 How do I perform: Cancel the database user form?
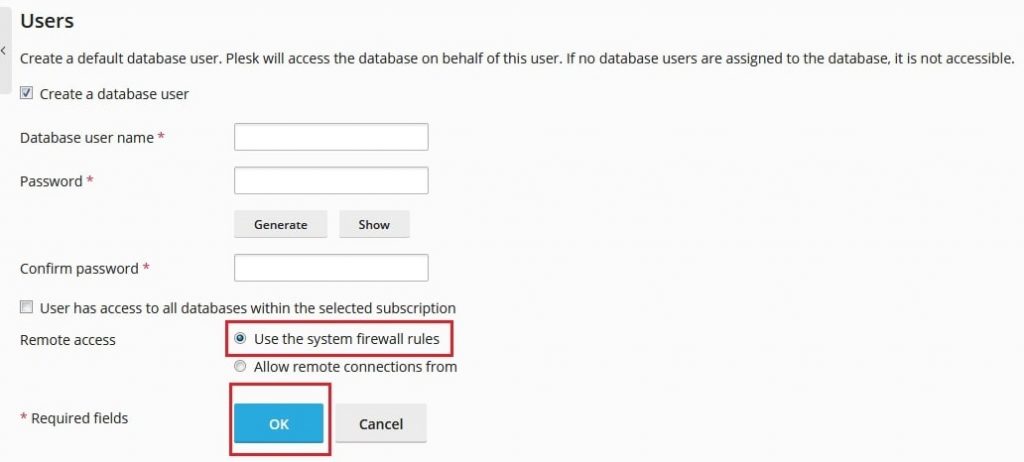[x=381, y=423]
